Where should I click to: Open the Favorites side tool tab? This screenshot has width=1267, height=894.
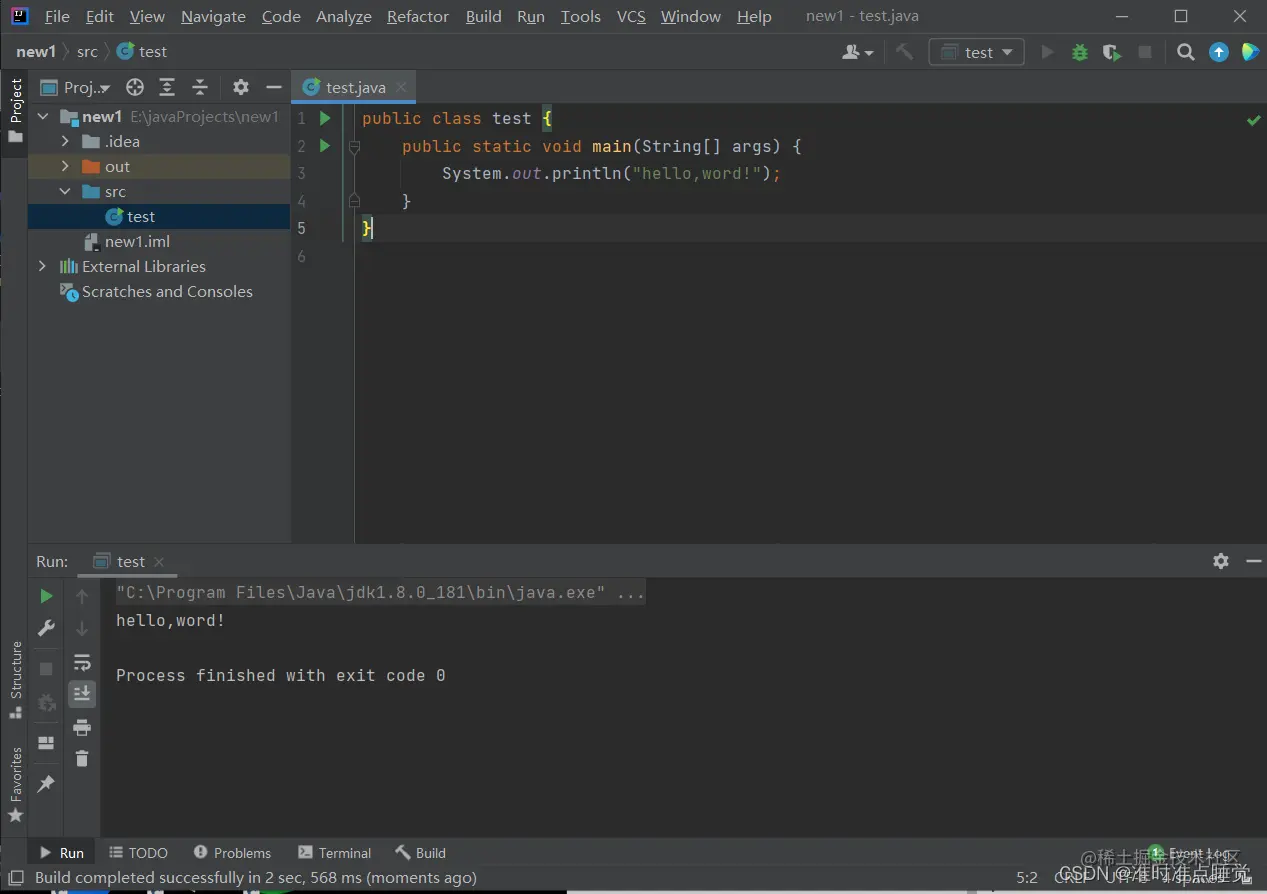[x=15, y=785]
